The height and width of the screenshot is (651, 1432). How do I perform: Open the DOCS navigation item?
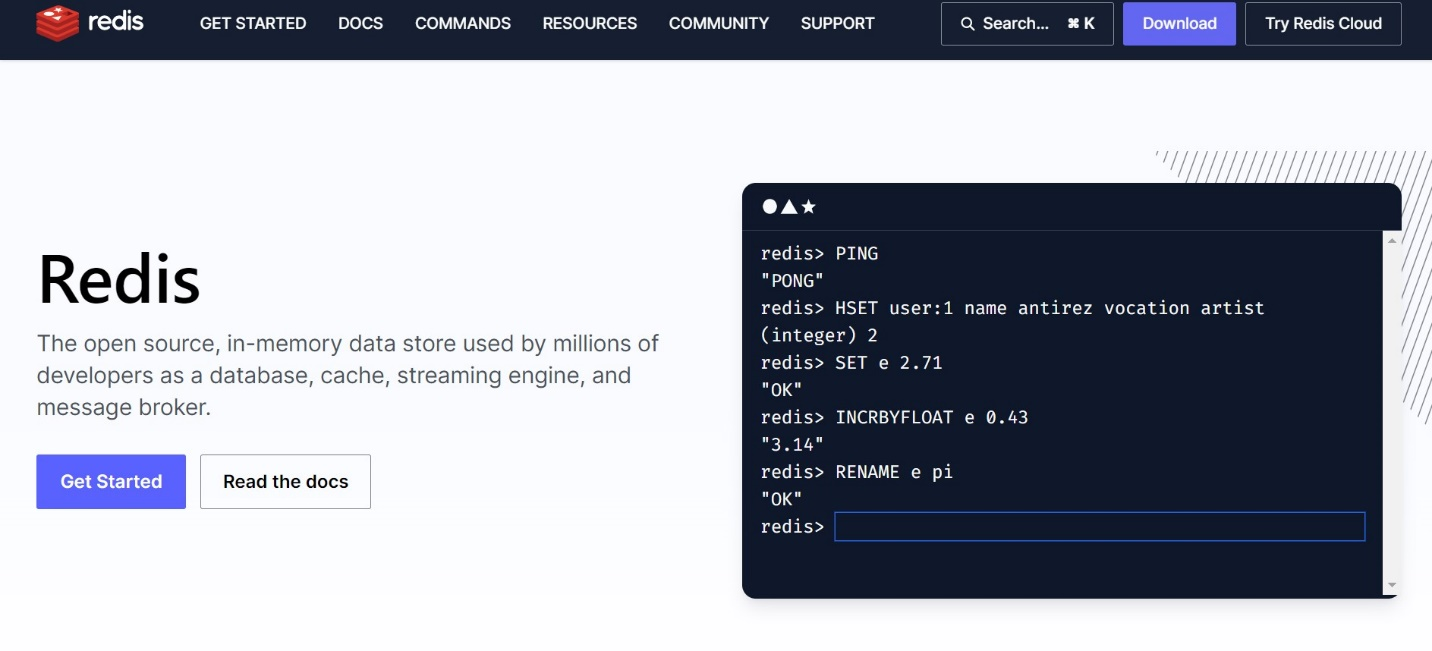360,23
